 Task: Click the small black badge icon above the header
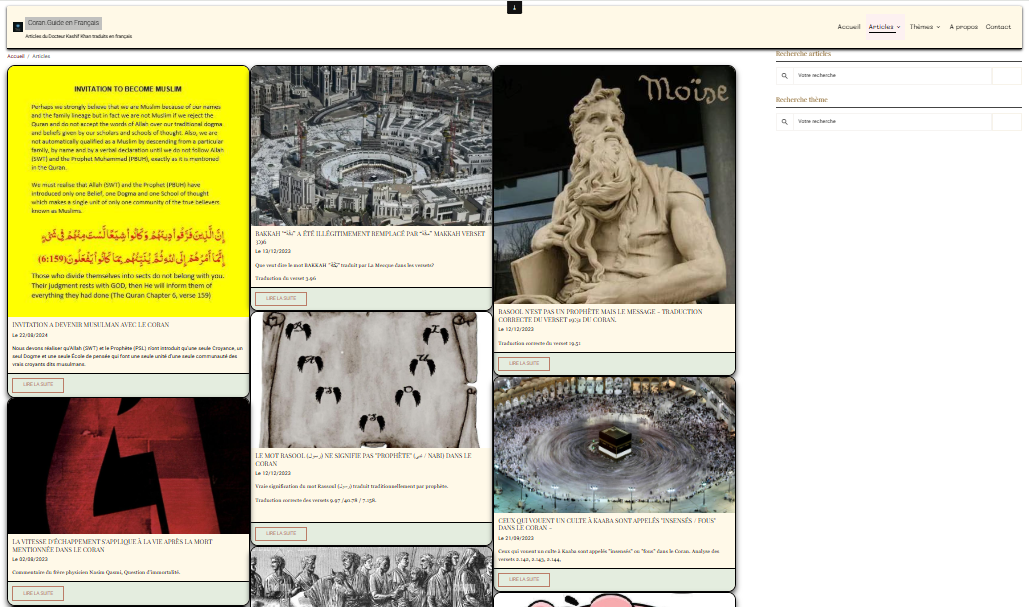514,7
